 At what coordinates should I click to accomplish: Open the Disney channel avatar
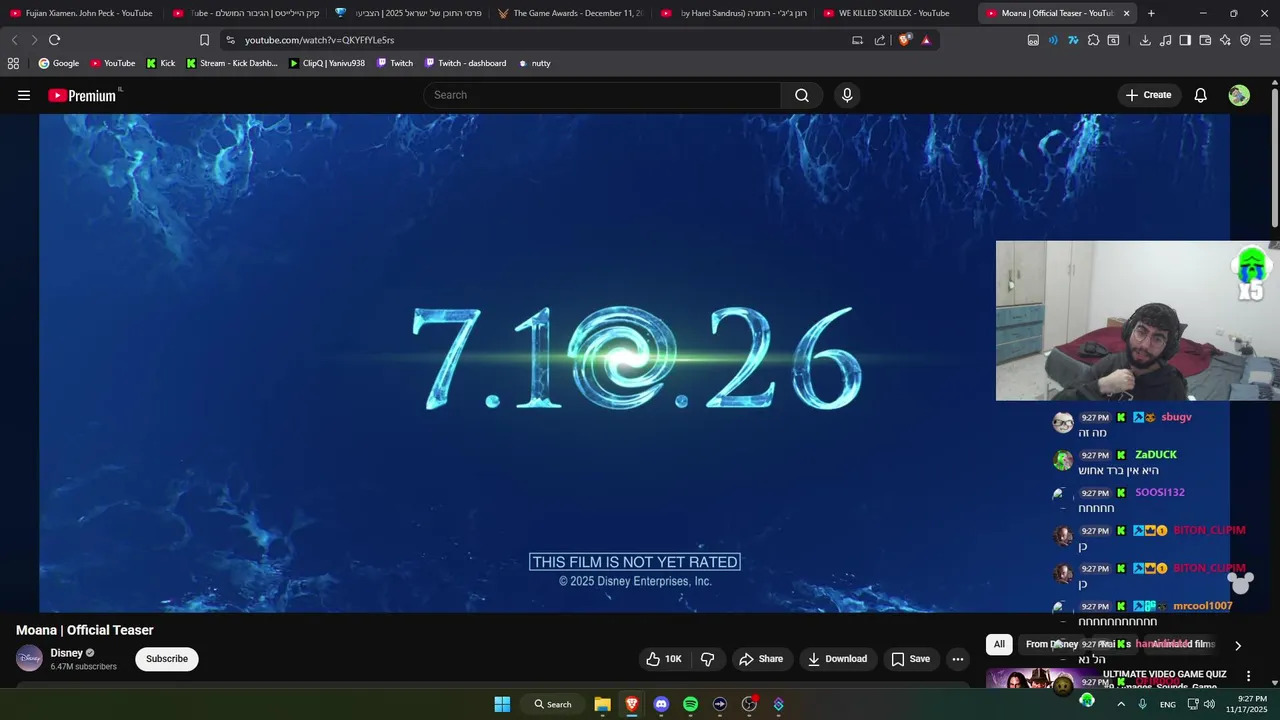pos(29,658)
